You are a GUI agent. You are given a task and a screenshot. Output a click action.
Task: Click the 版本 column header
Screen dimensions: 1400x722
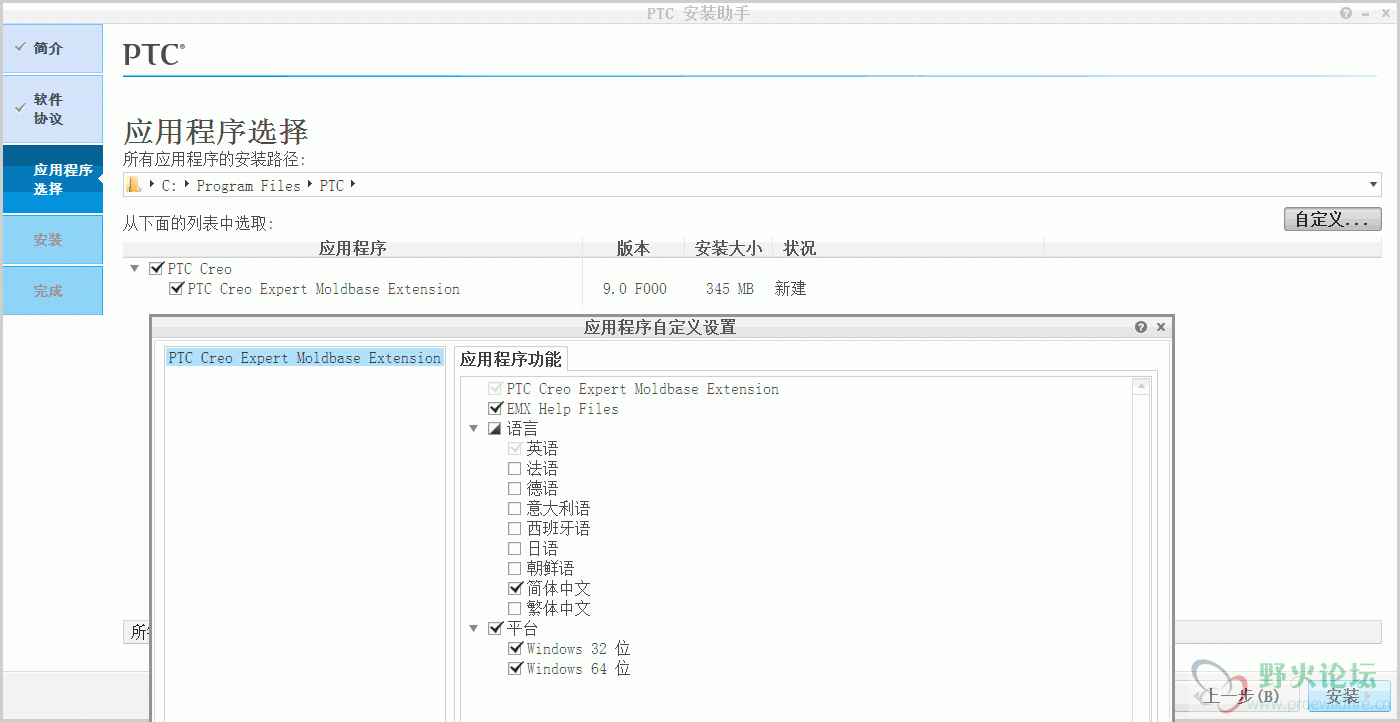[x=633, y=248]
